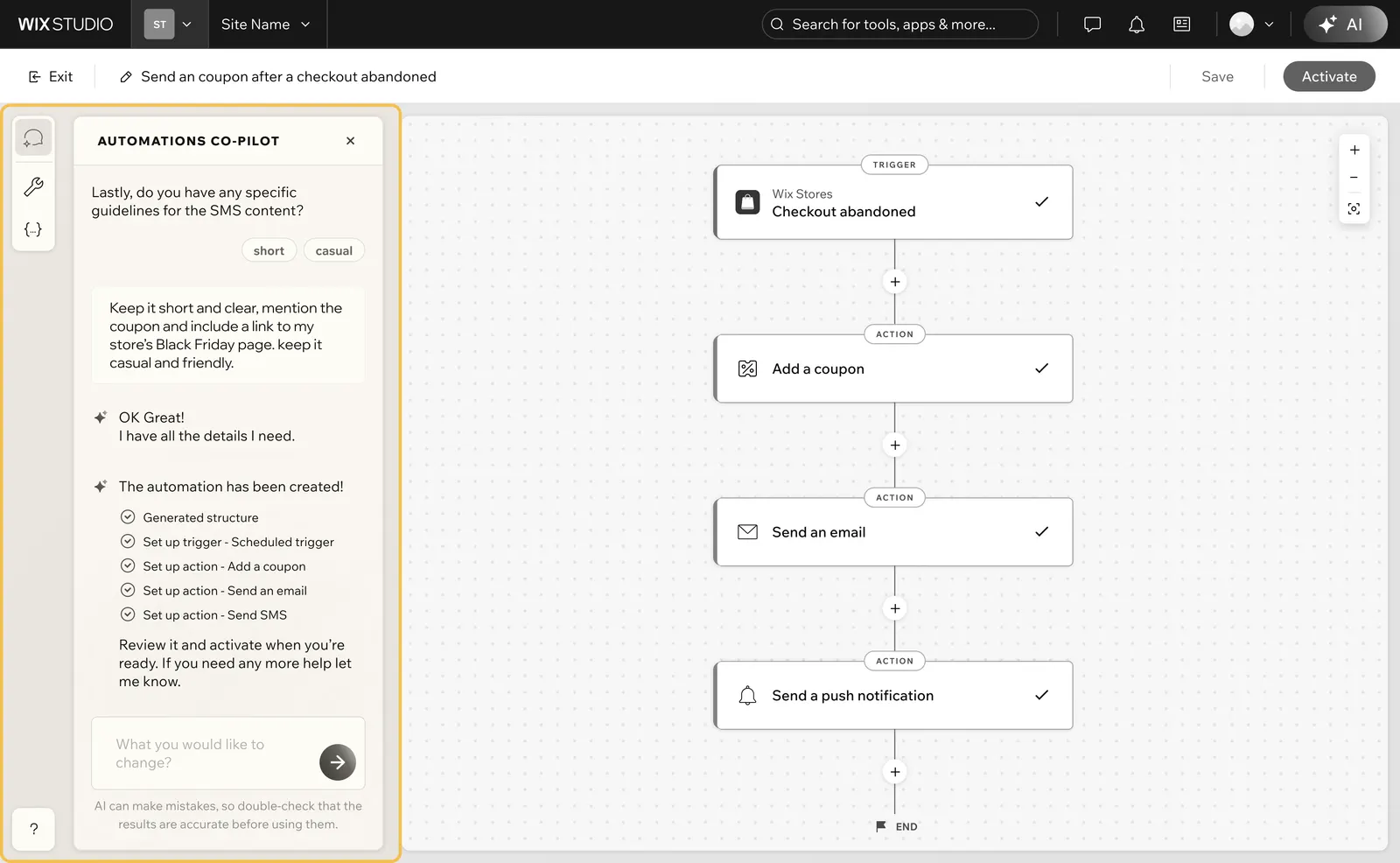Click the ACTION badge above Send an email

coord(894,498)
